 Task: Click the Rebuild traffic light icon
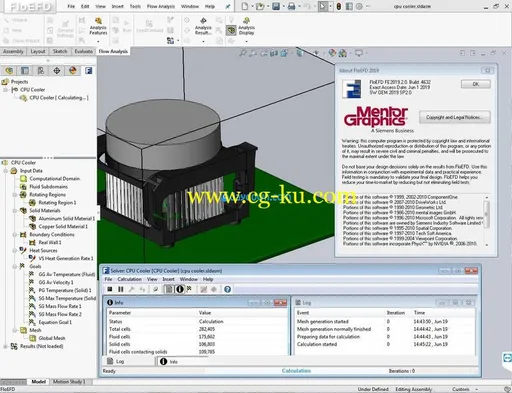click(338, 6)
